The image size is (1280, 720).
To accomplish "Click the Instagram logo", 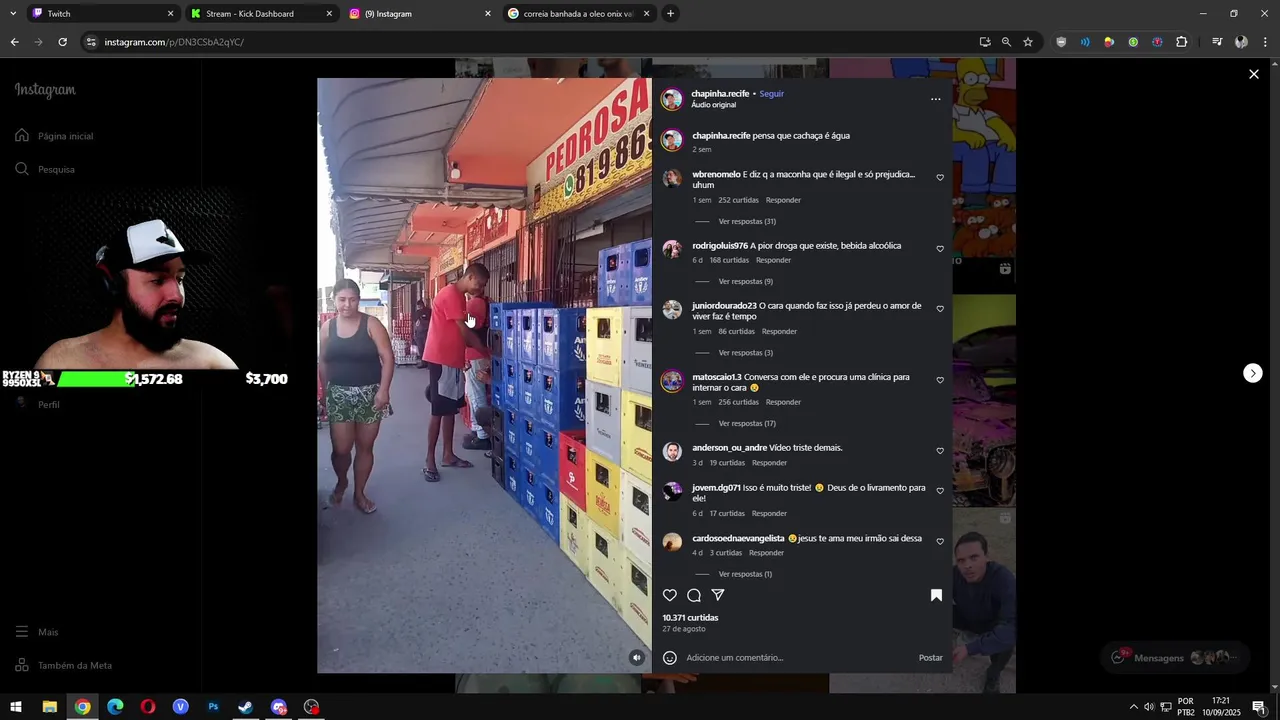I will (x=45, y=90).
